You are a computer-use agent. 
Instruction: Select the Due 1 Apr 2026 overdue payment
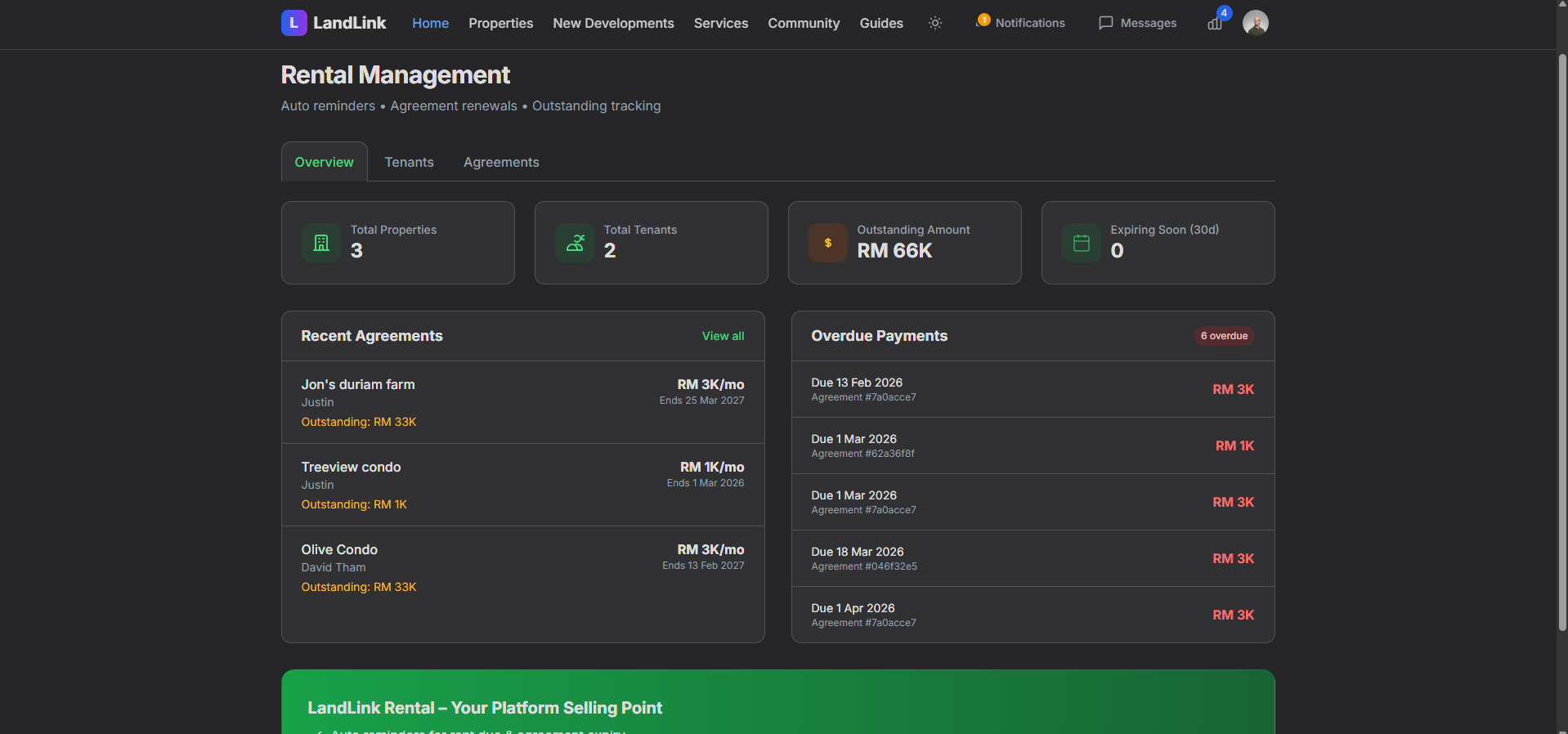pyautogui.click(x=1033, y=615)
